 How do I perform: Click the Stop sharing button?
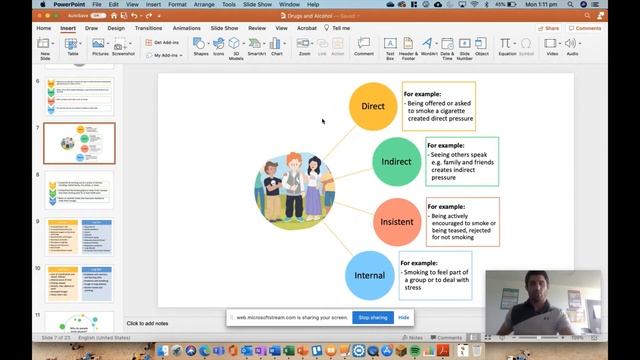pyautogui.click(x=373, y=317)
